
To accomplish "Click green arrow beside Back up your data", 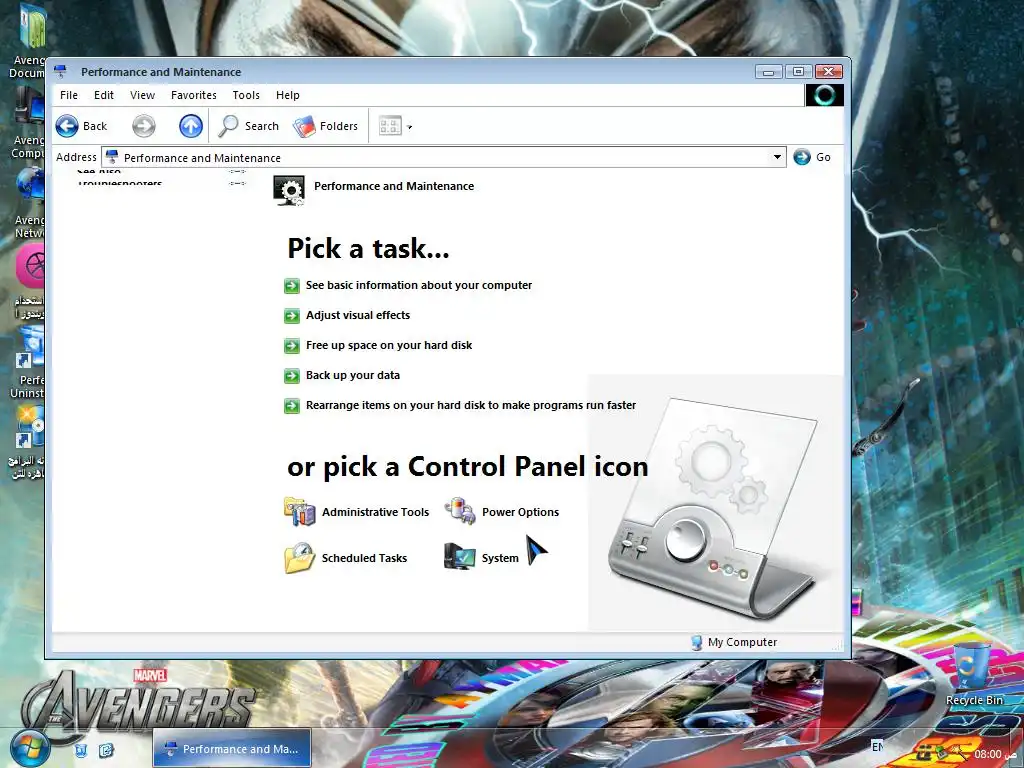I will (292, 376).
